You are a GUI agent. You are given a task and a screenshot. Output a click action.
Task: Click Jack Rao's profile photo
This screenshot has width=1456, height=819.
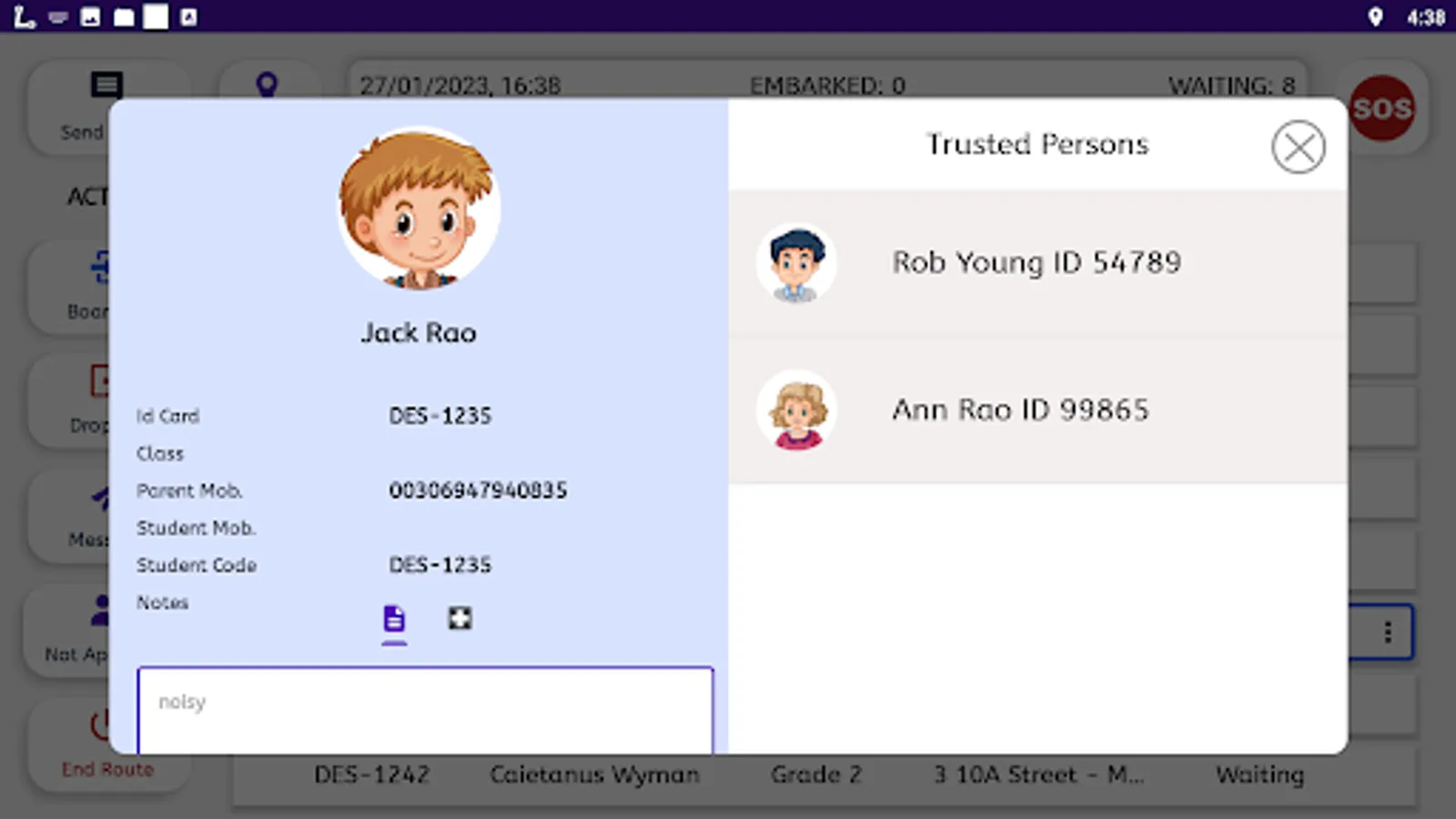click(x=419, y=208)
